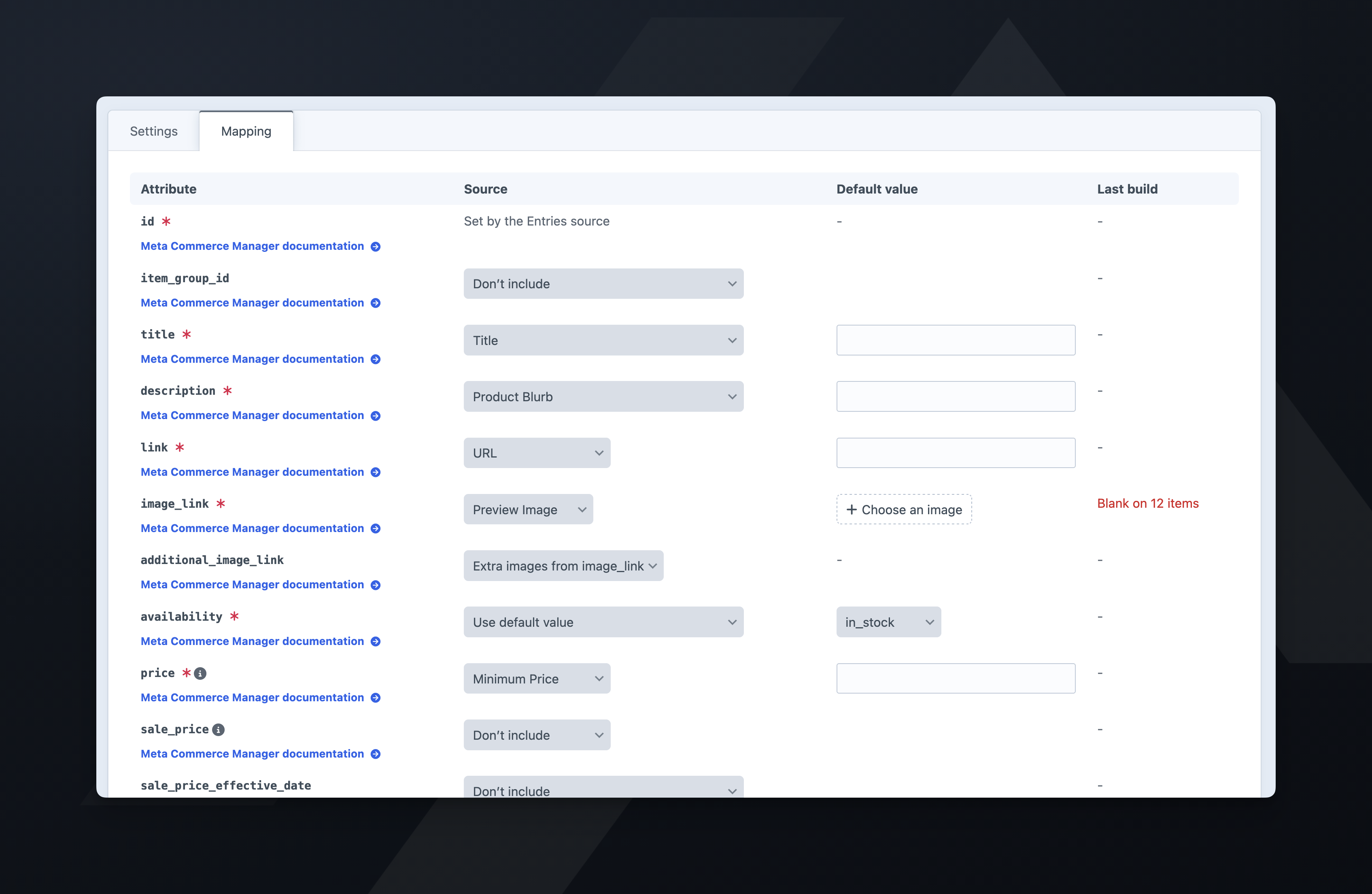Focus the title default value field
The height and width of the screenshot is (894, 1372).
tap(956, 340)
